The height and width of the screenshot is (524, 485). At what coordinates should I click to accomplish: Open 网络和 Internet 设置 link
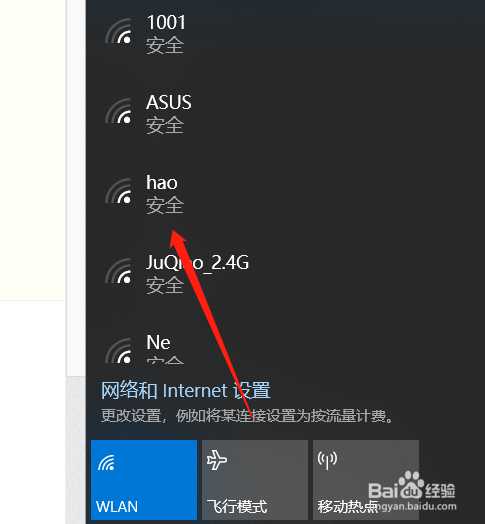click(186, 390)
